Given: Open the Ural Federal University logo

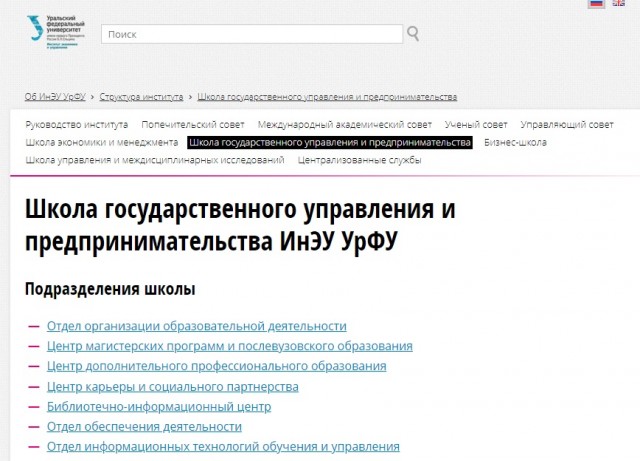Looking at the screenshot, I should tap(56, 32).
